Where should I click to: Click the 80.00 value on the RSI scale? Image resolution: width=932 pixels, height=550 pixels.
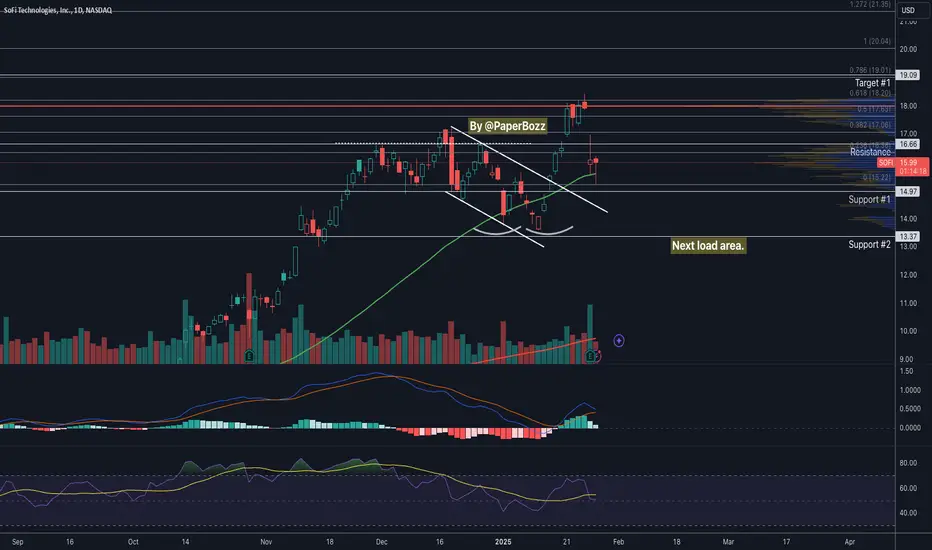coord(908,463)
